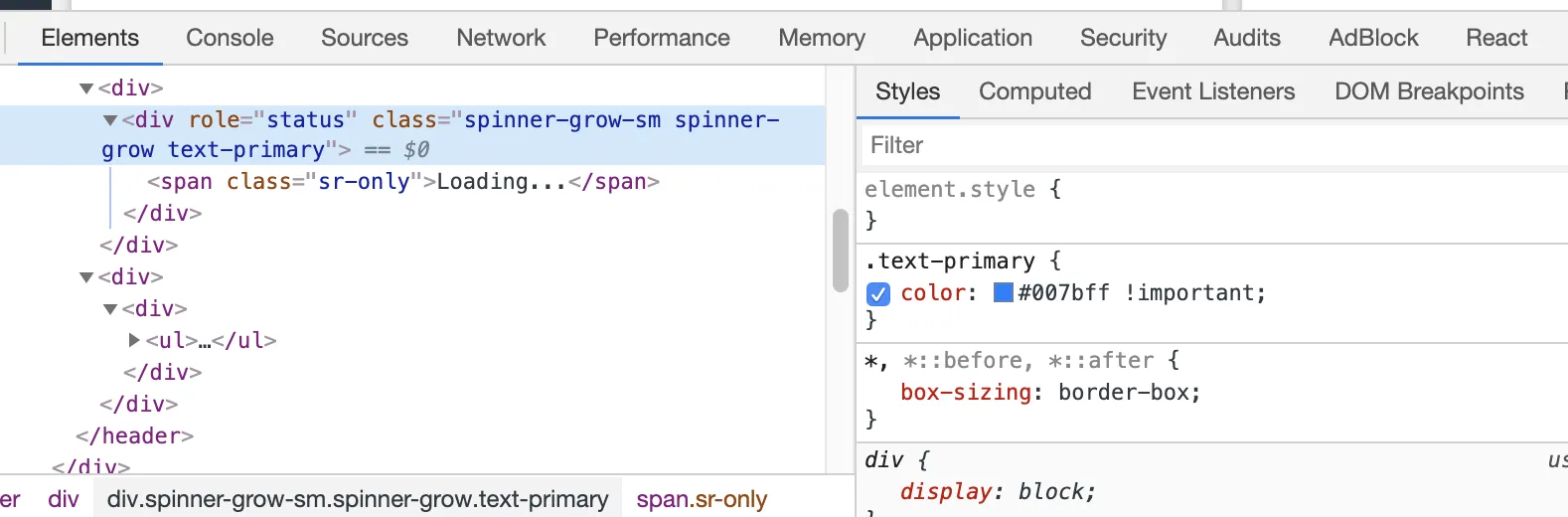Image resolution: width=1568 pixels, height=517 pixels.
Task: Select the closing </header> tag line
Action: point(134,435)
